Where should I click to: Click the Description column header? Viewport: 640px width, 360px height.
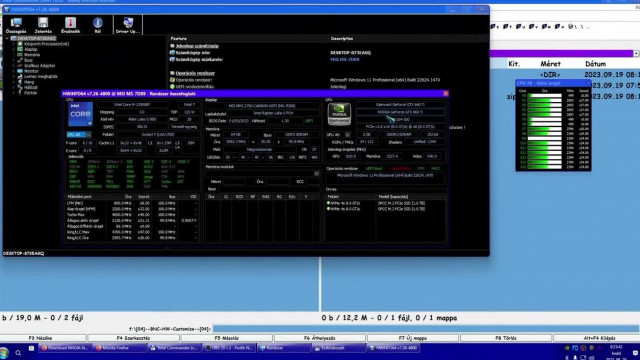[x=342, y=38]
